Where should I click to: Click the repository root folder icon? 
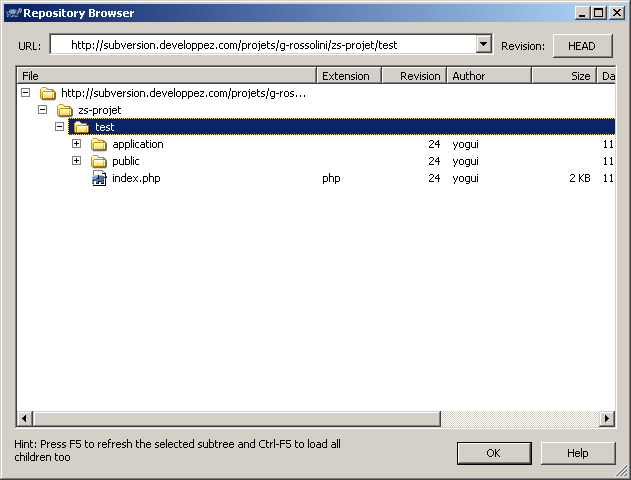pos(47,93)
